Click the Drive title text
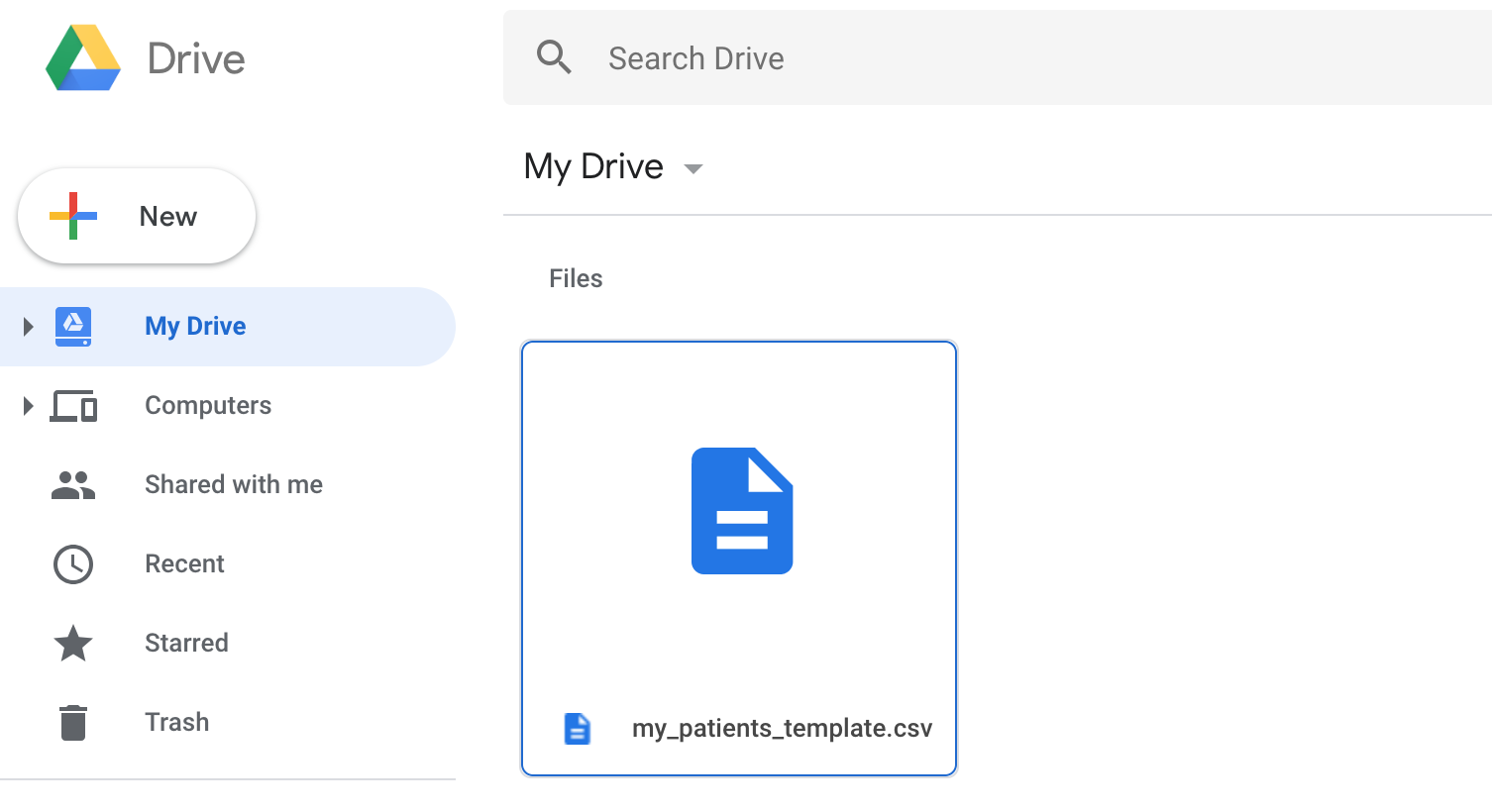 pyautogui.click(x=196, y=58)
